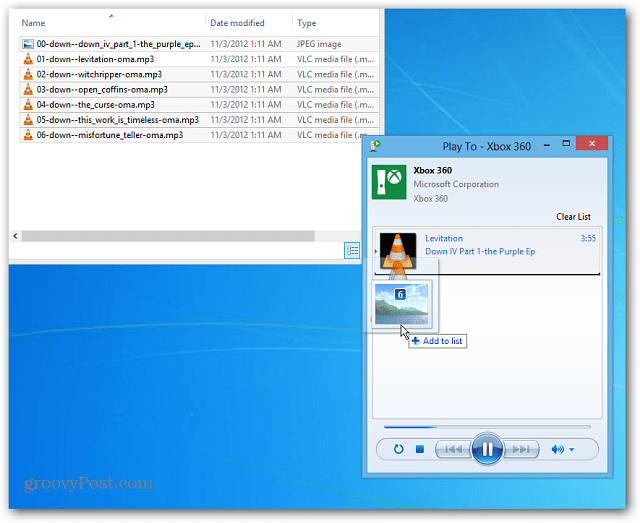Select 06-down--misfortune_teller-oma.mp3 file

coord(199,135)
